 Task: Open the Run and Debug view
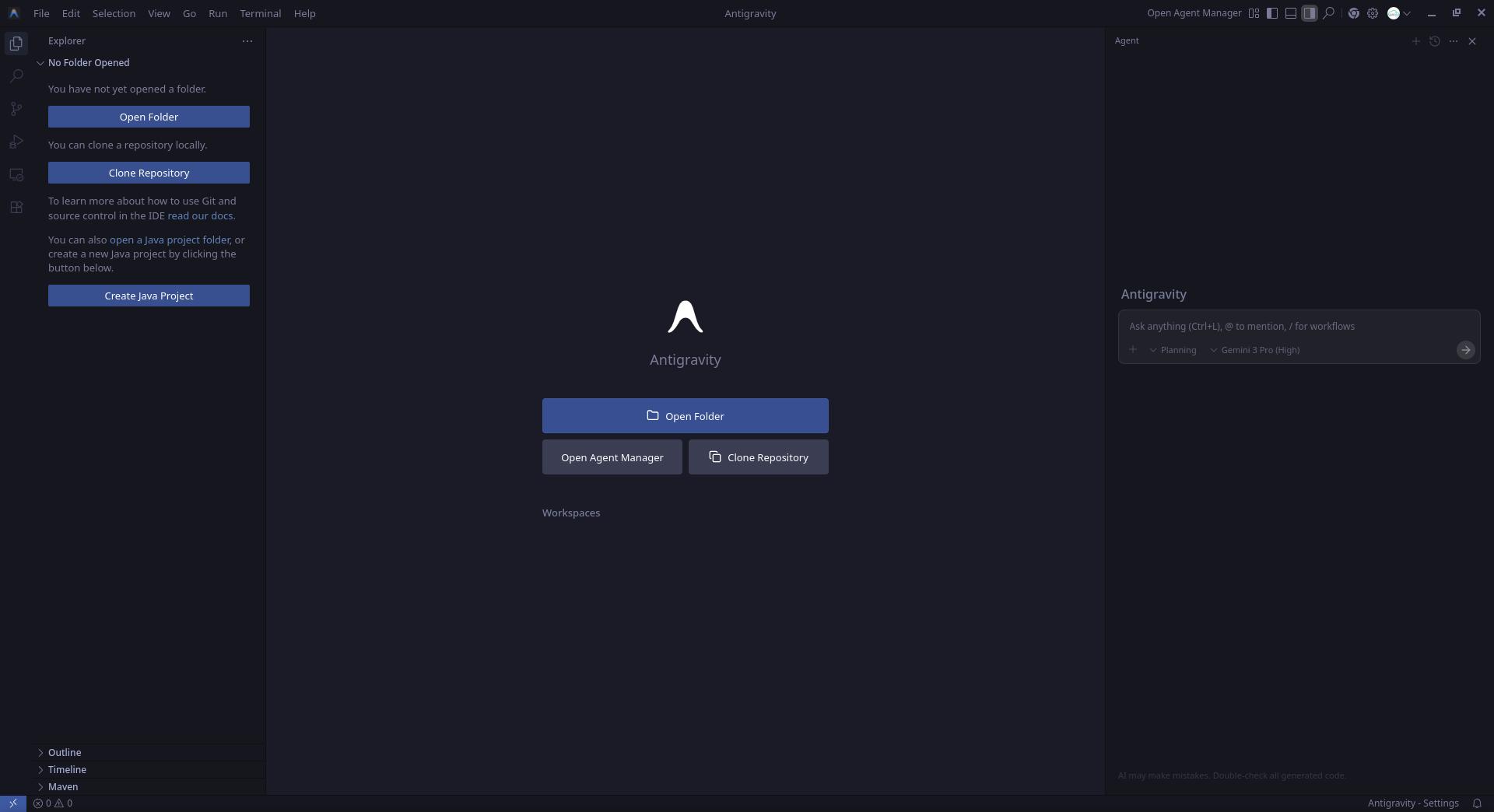tap(16, 142)
